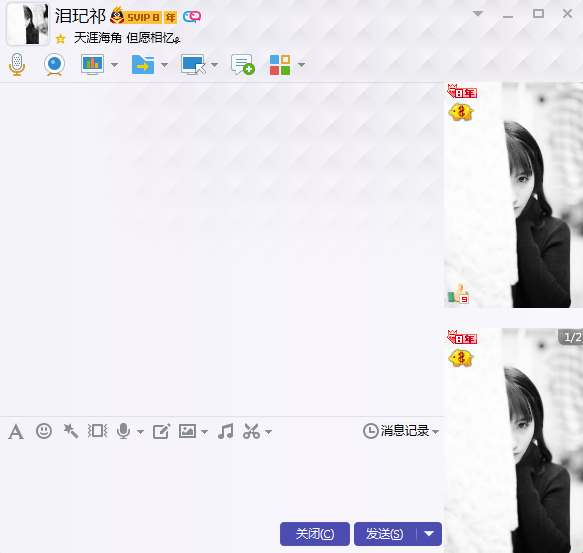Viewport: 583px width, 553px height.
Task: Expand the send button options arrow
Action: (429, 534)
